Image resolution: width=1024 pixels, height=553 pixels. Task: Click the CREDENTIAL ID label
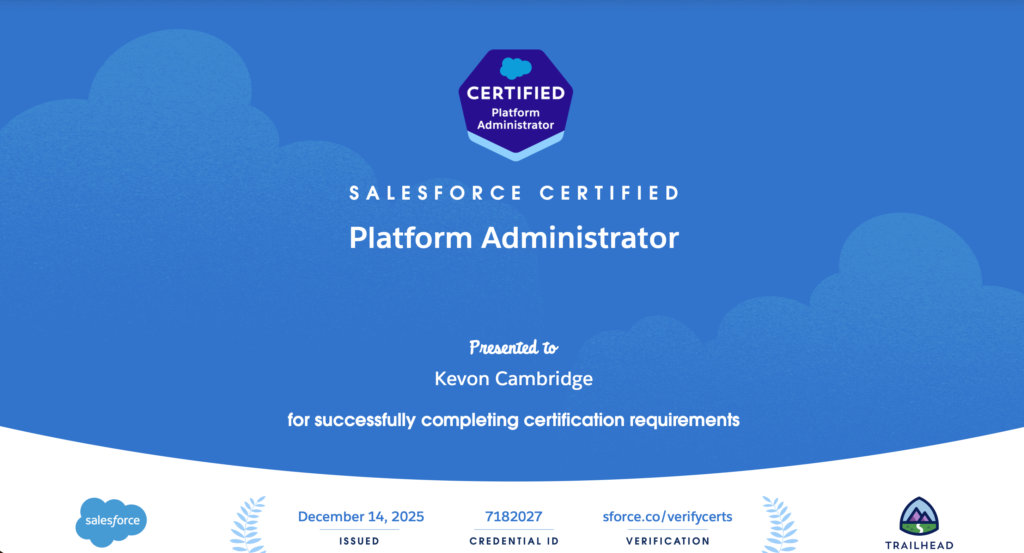[513, 541]
